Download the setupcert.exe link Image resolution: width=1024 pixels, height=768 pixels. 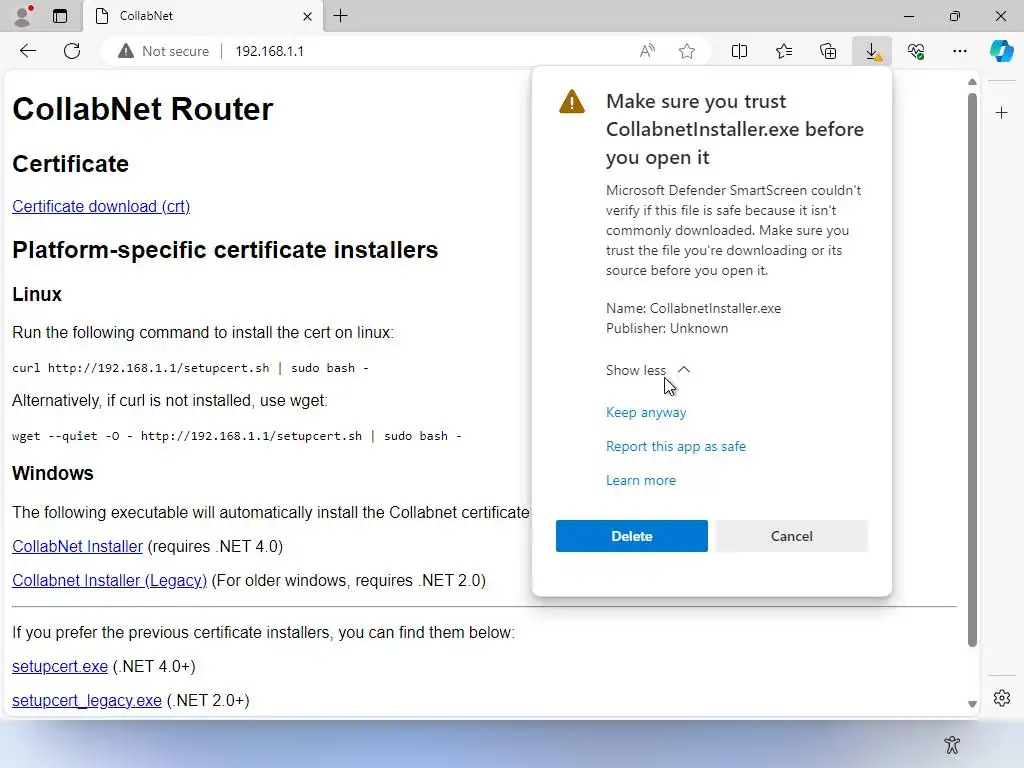click(x=60, y=667)
